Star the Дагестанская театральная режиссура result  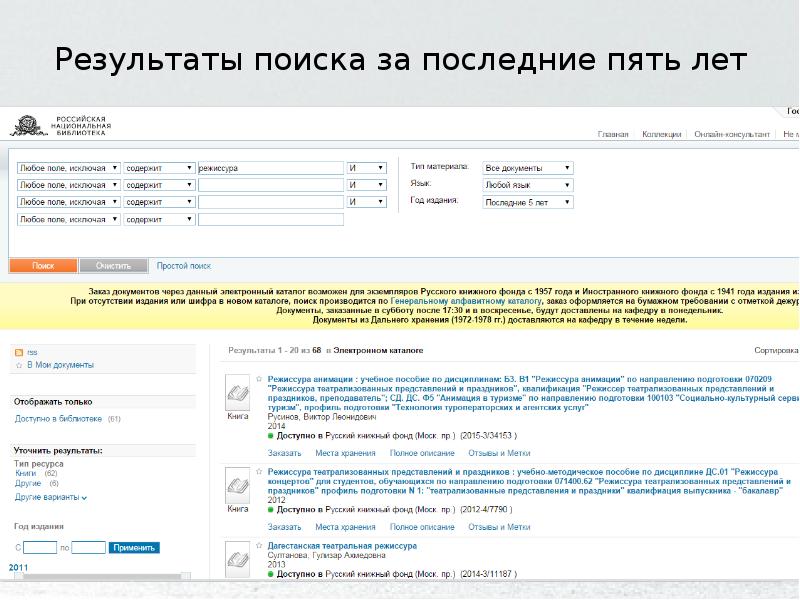click(x=260, y=546)
